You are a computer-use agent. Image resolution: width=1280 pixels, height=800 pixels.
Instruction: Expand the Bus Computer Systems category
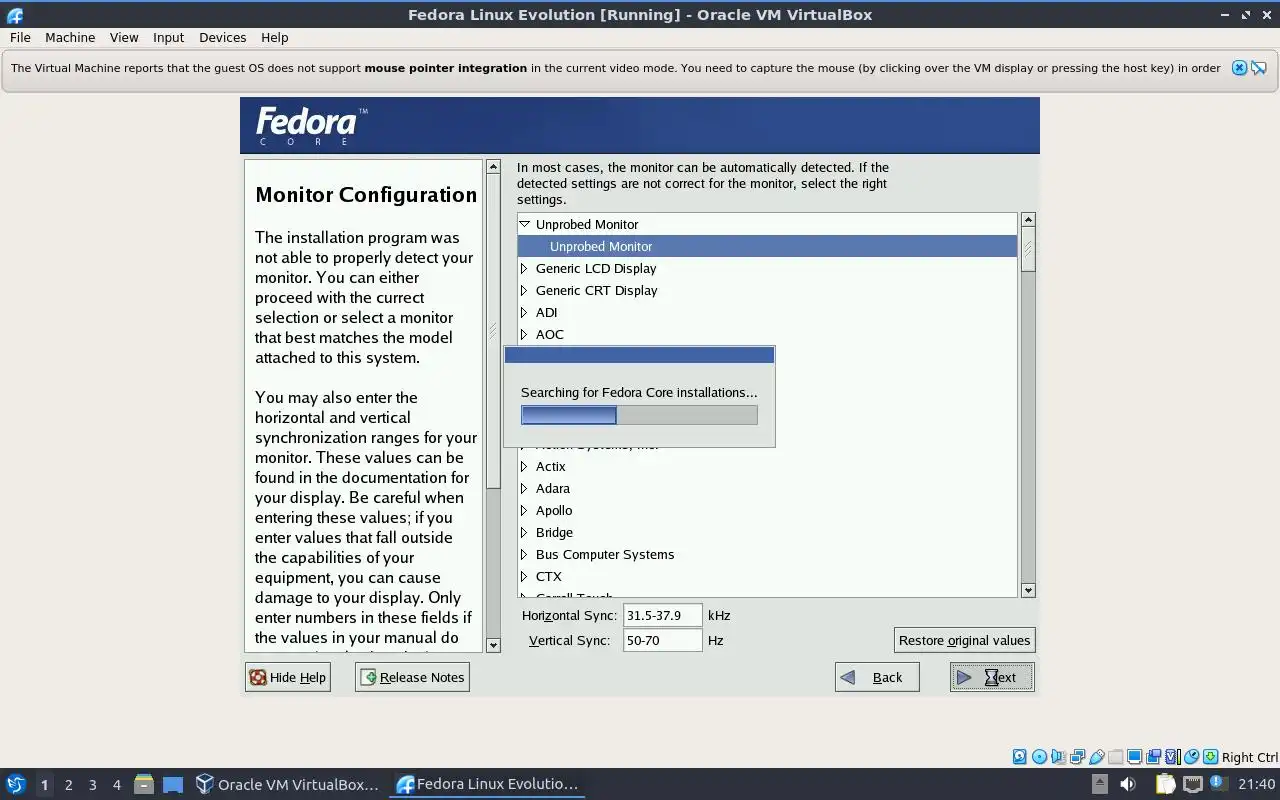[x=524, y=554]
